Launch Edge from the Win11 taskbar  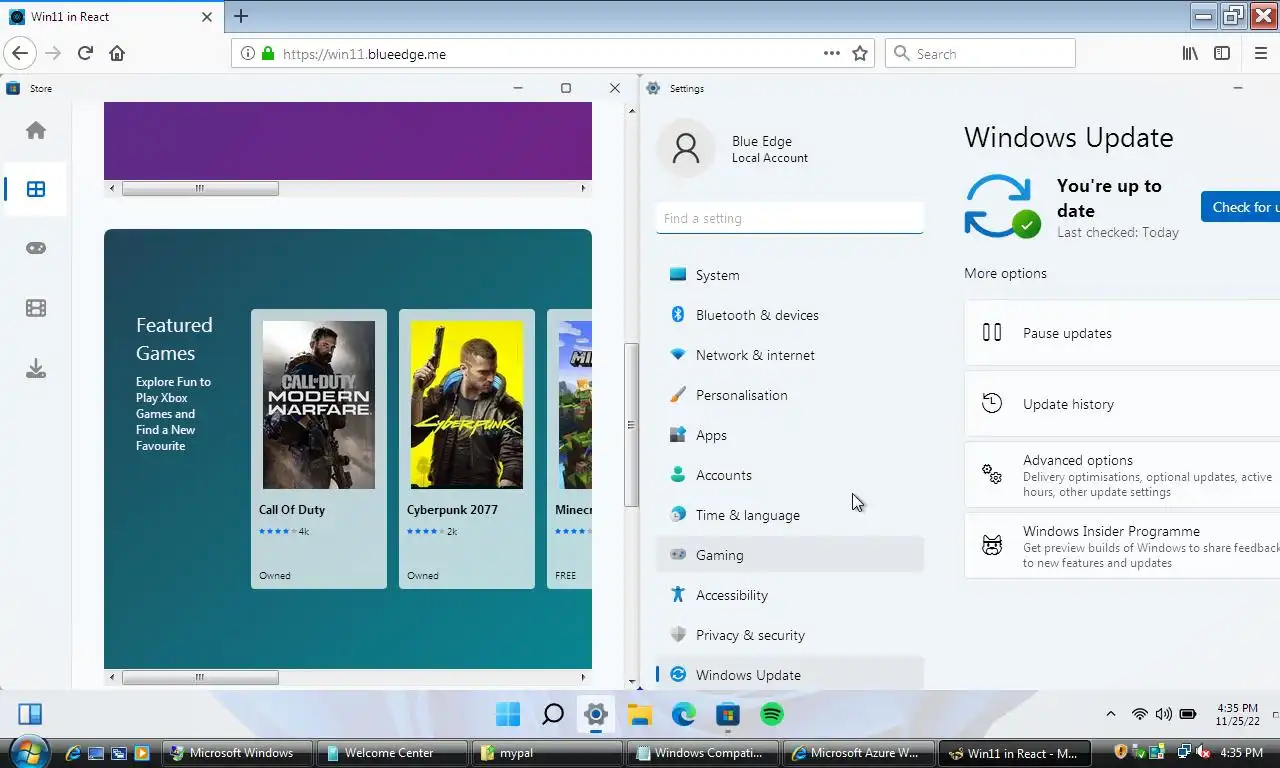tap(684, 714)
